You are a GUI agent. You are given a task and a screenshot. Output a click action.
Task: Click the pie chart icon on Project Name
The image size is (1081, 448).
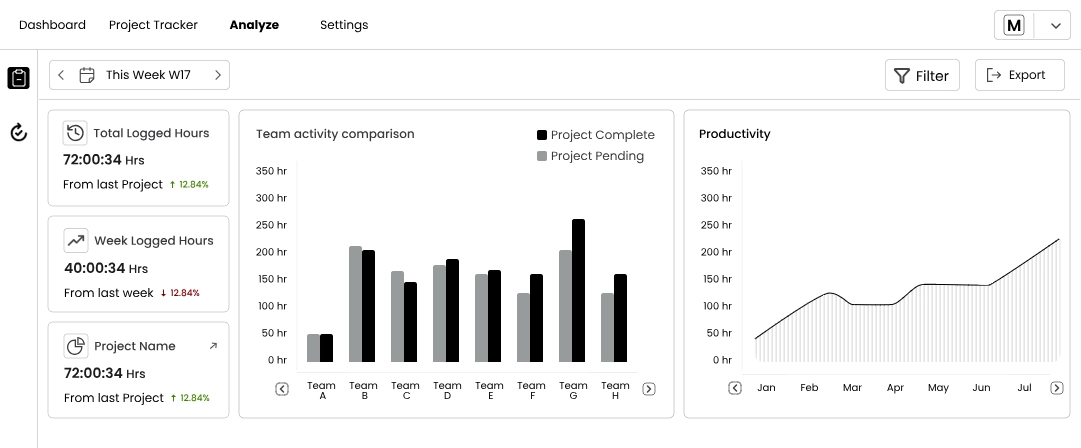point(76,346)
